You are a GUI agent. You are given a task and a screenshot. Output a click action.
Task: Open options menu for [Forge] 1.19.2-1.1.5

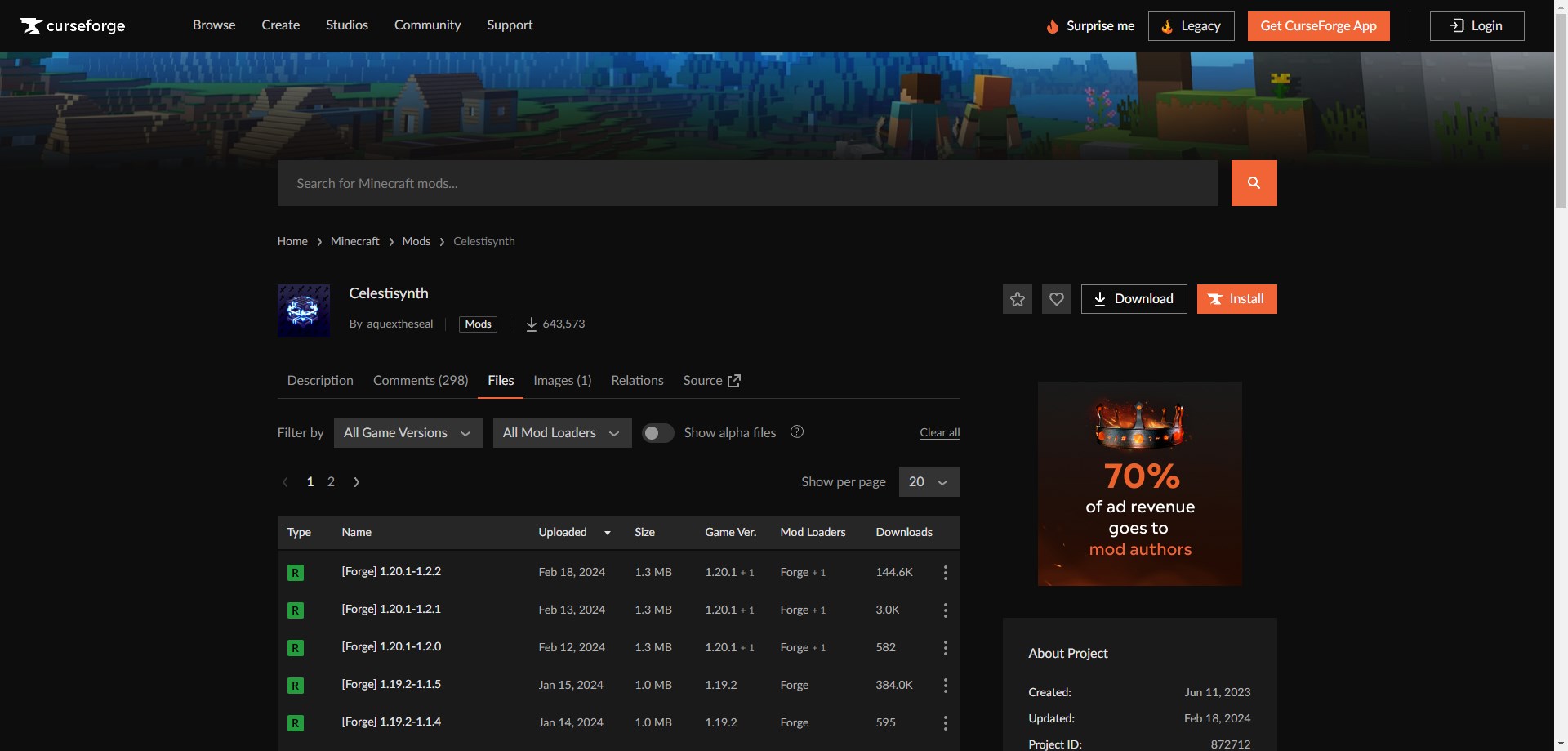tap(945, 686)
